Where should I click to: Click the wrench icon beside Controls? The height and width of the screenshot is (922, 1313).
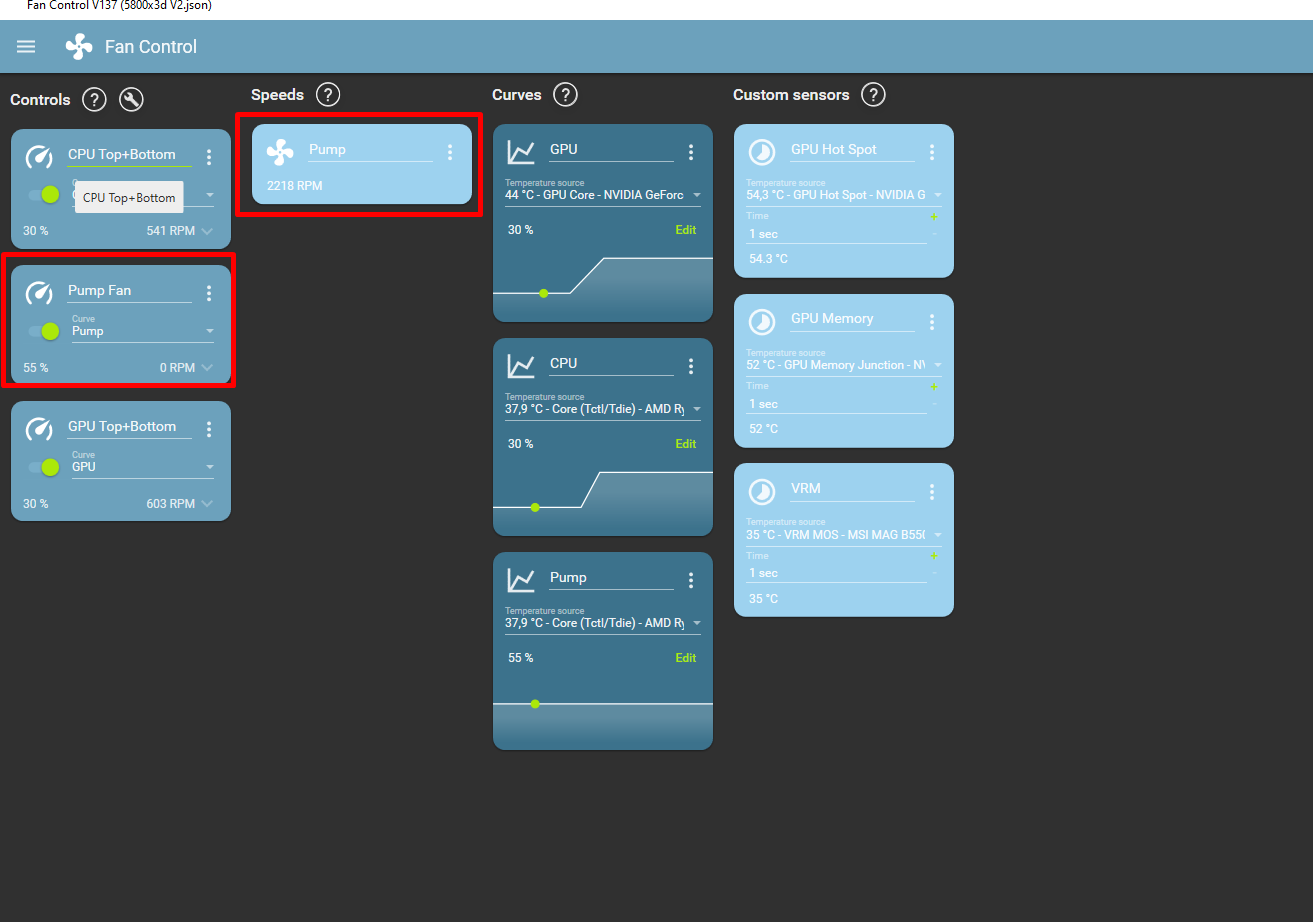131,100
